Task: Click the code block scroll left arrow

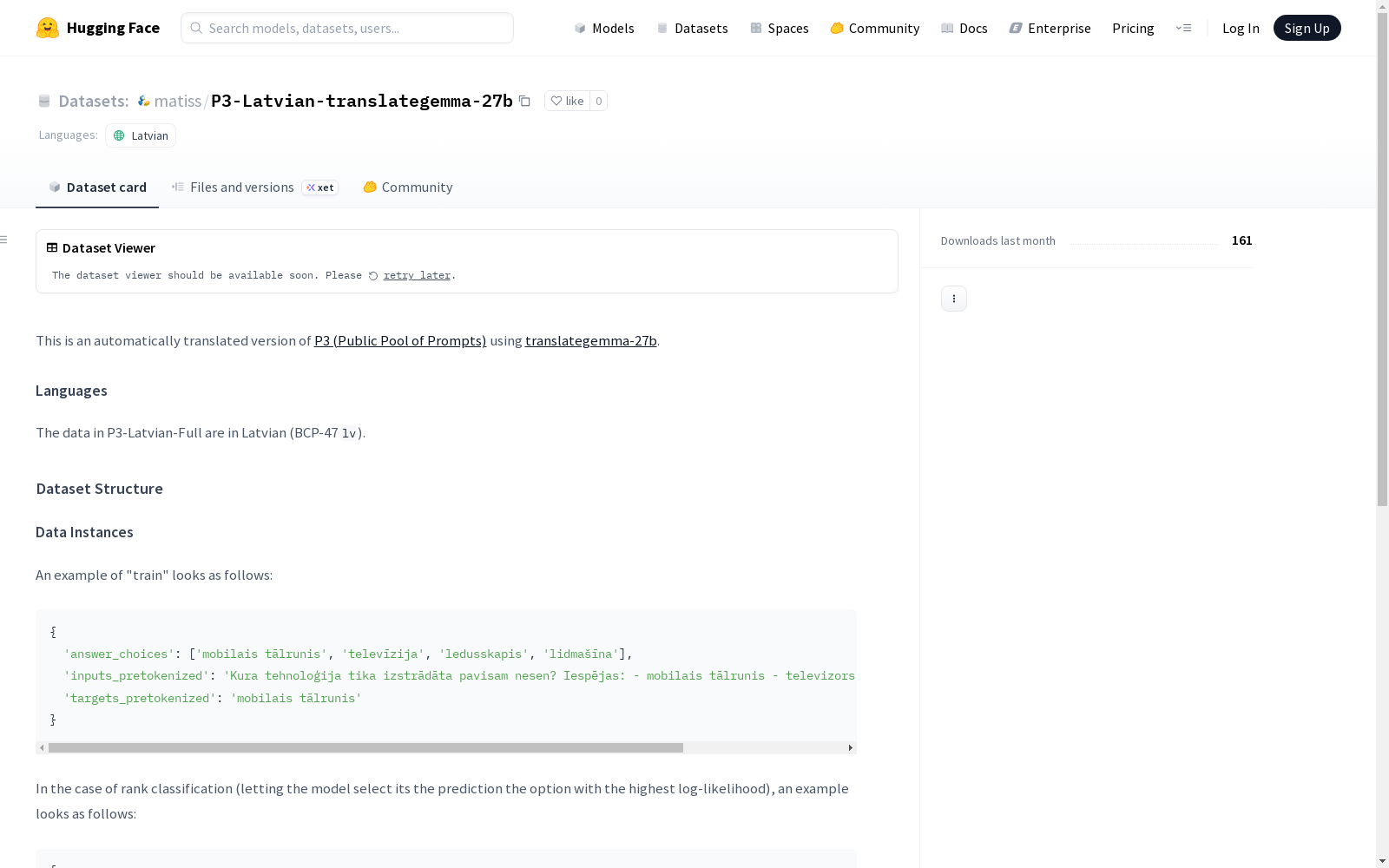Action: point(42,747)
